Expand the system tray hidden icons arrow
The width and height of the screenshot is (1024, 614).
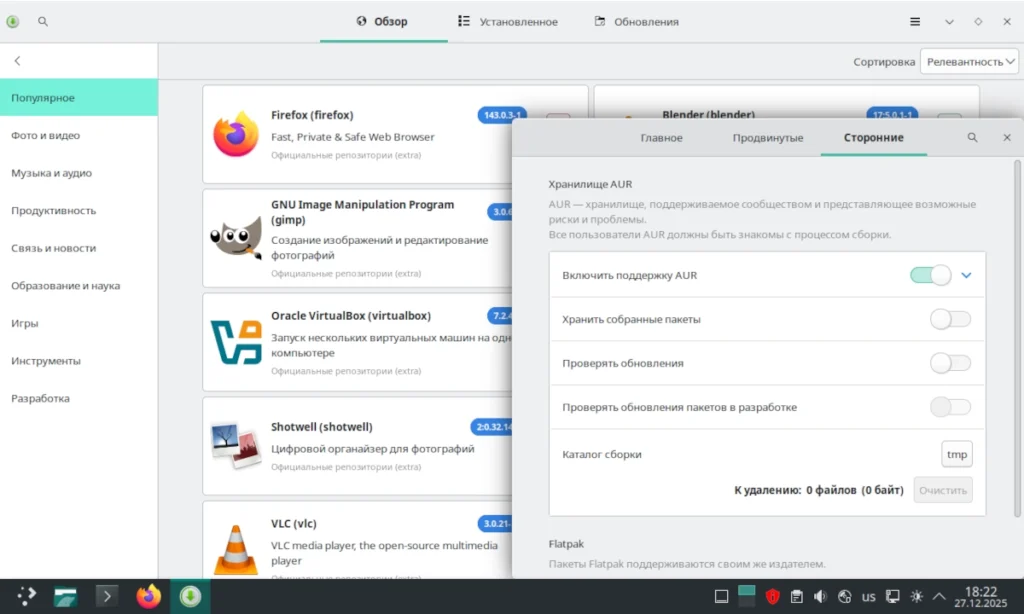click(939, 596)
